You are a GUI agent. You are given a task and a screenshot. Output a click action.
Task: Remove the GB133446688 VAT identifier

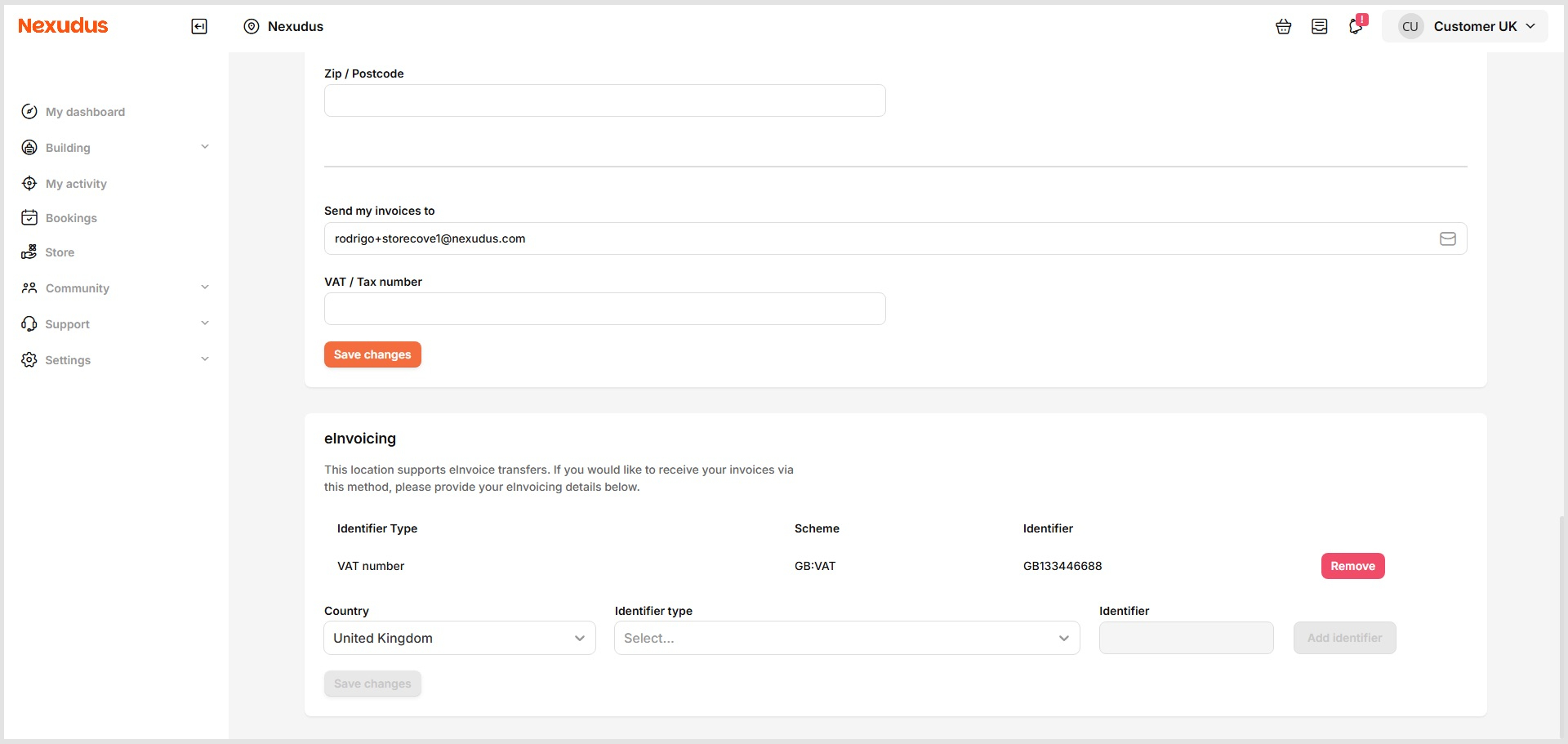pyautogui.click(x=1352, y=565)
